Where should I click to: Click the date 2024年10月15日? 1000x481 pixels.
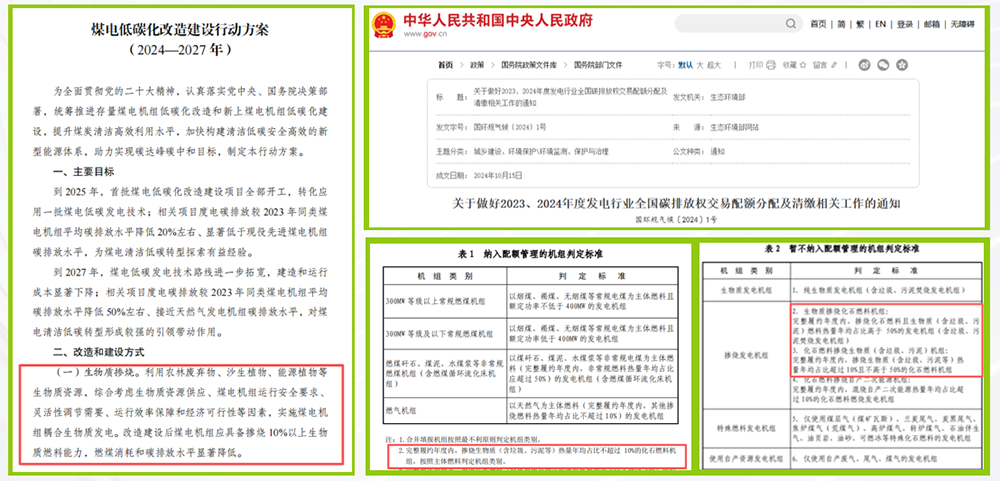pos(497,175)
